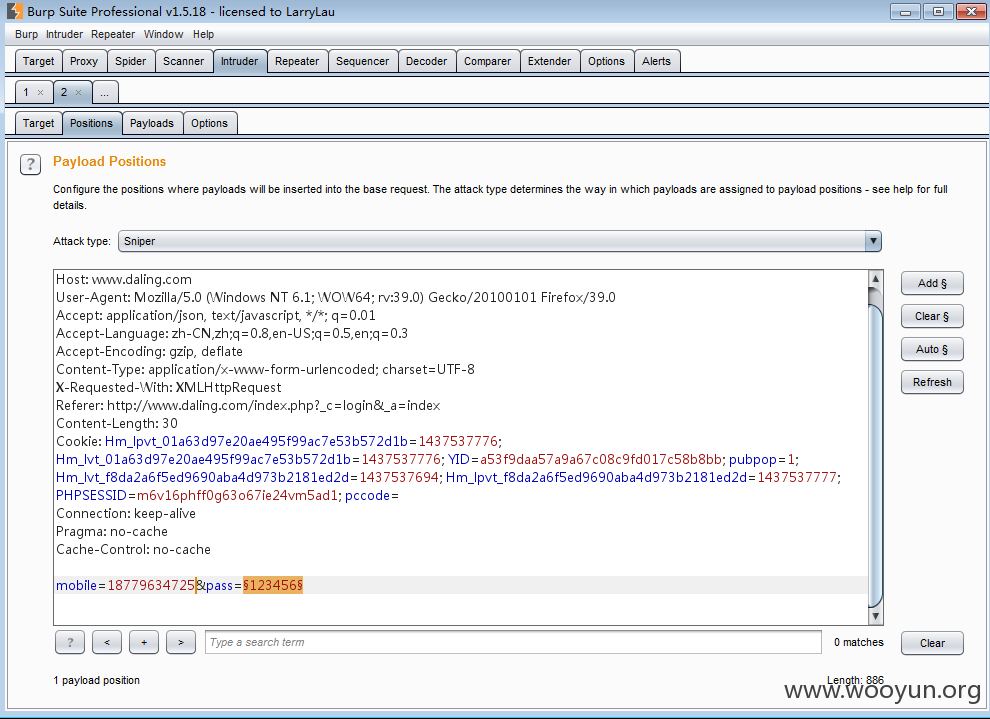The width and height of the screenshot is (990, 719).
Task: Click the Refresh button
Action: 932,382
